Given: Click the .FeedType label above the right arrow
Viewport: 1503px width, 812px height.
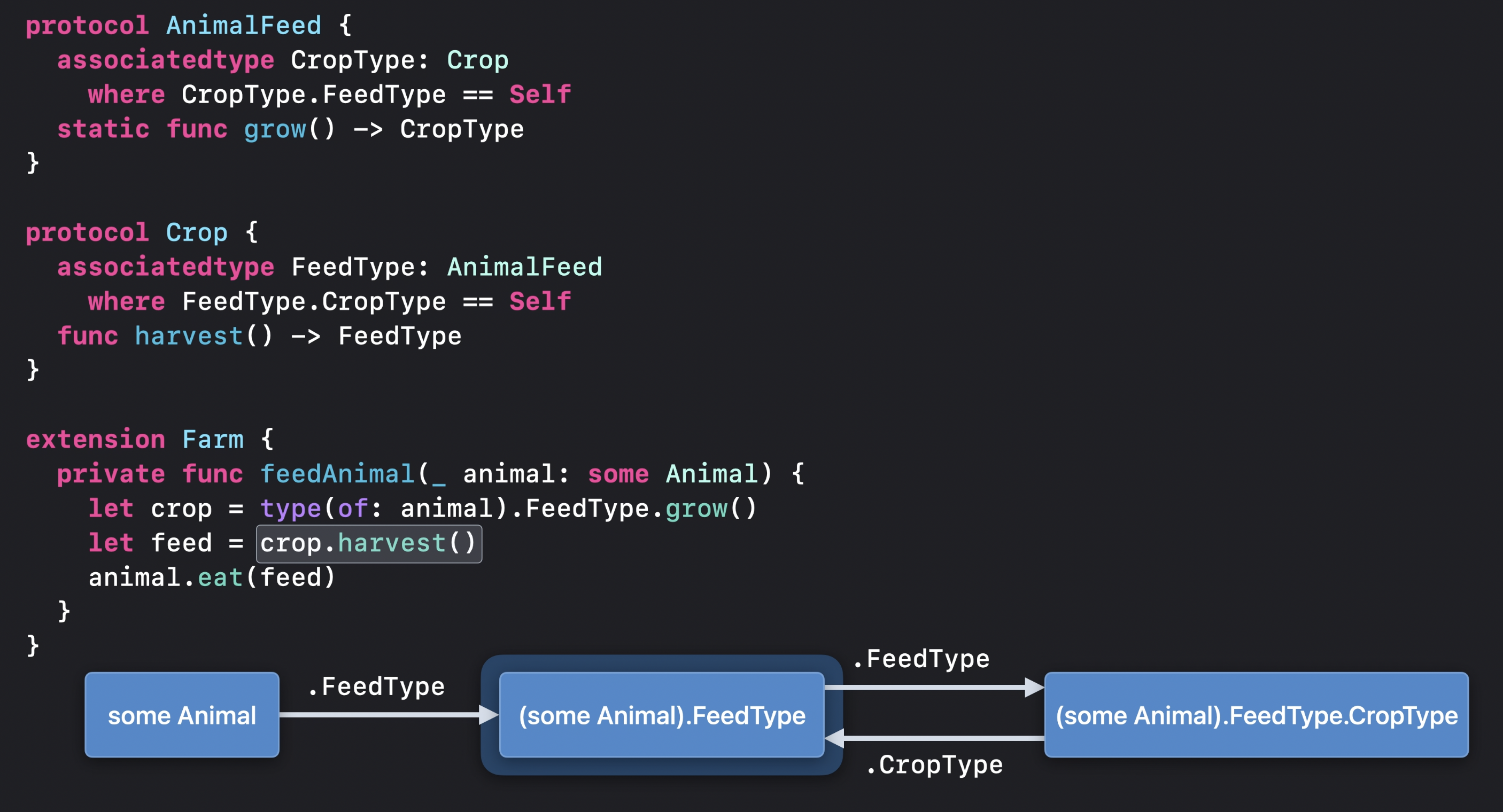Looking at the screenshot, I should tap(921, 659).
